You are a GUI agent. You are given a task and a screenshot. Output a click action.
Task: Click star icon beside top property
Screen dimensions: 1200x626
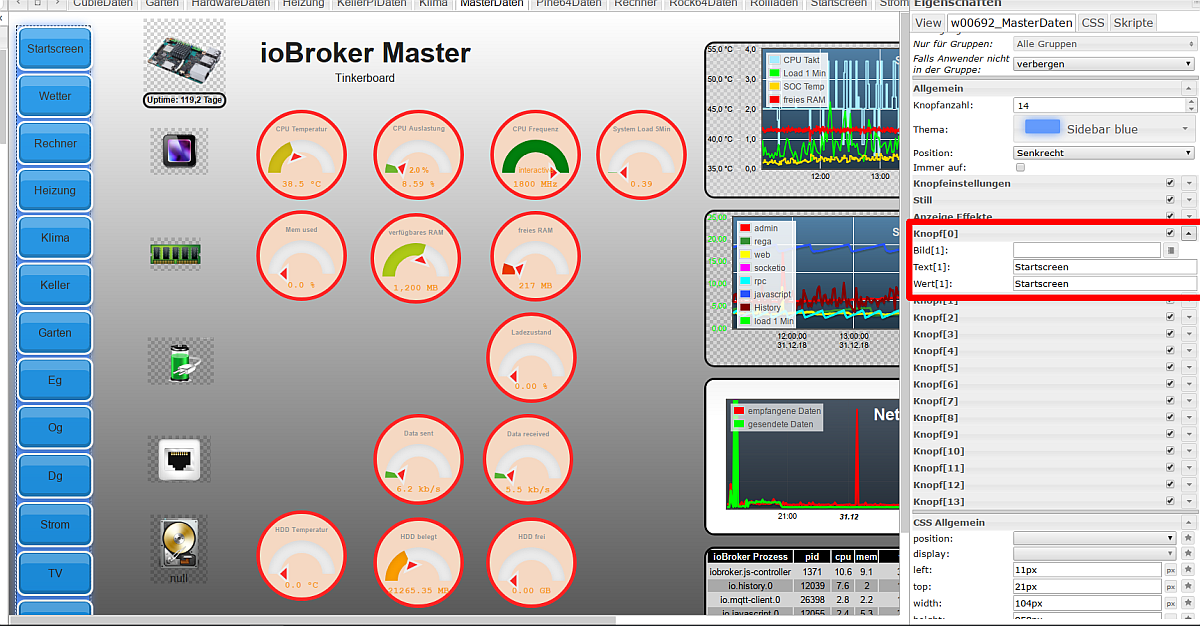pos(1188,587)
